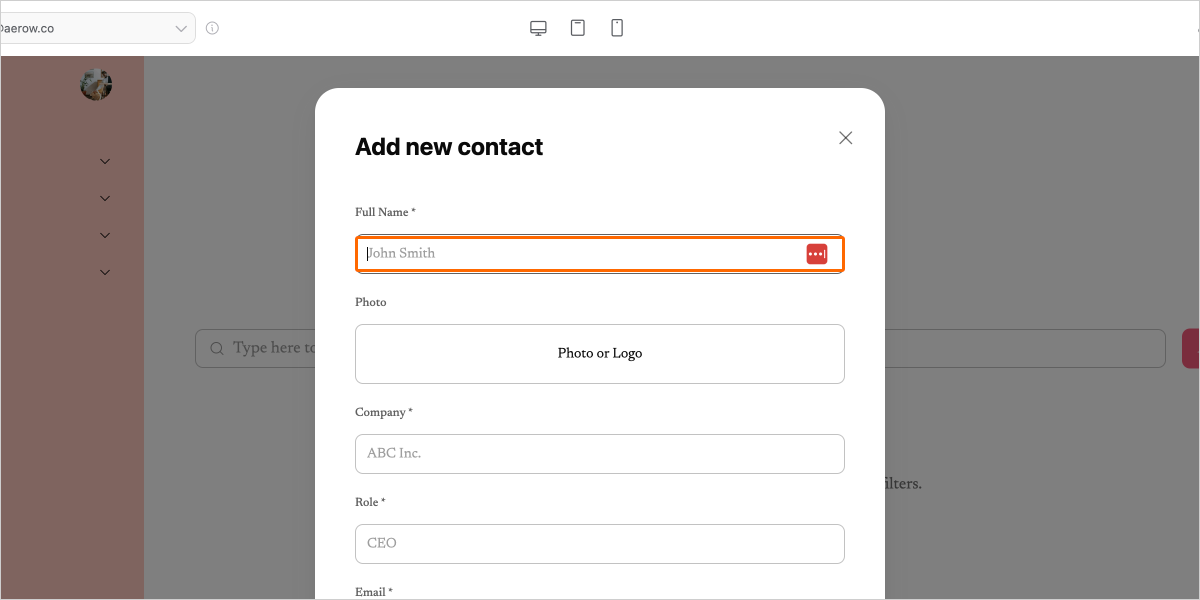Click the Role field with CEO placeholder
The width and height of the screenshot is (1200, 600).
600,544
